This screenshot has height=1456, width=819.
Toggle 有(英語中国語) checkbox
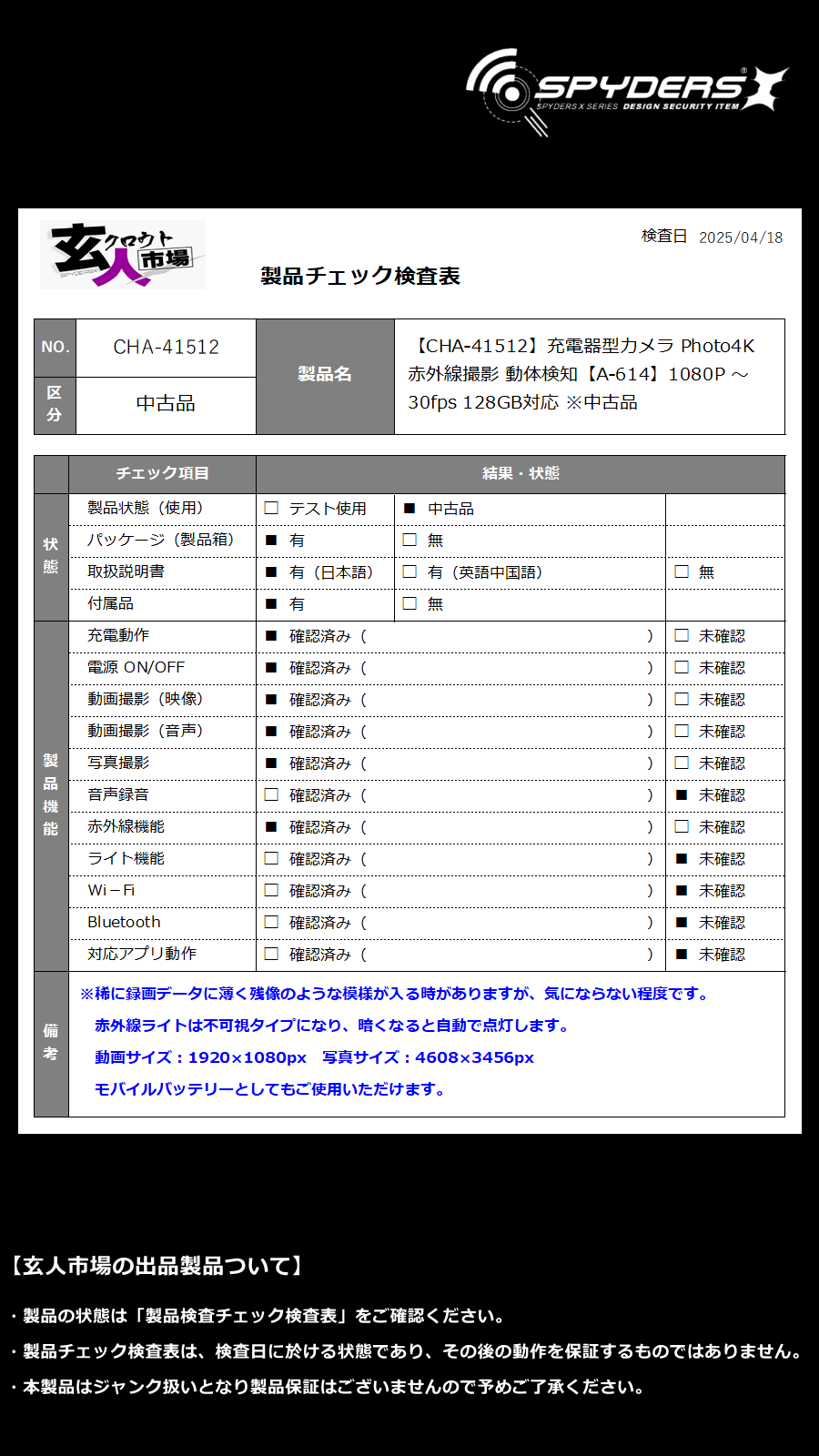tap(409, 571)
